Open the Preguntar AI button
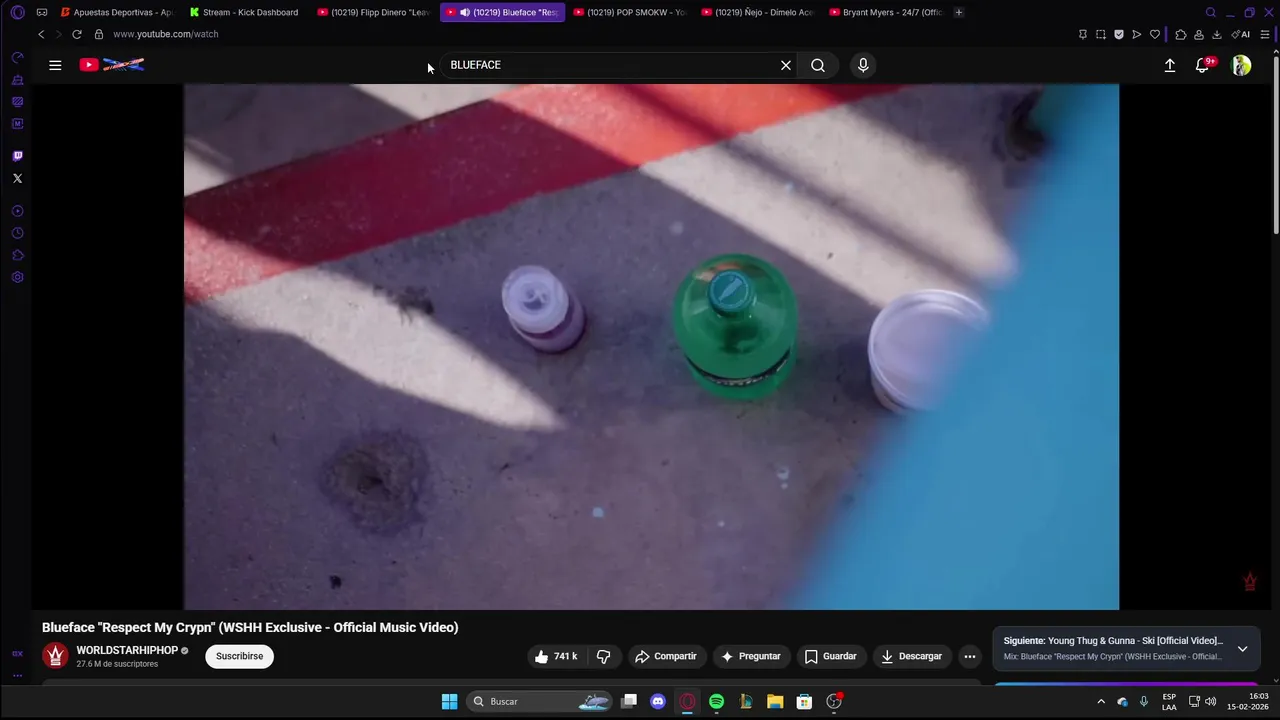This screenshot has width=1280, height=720. click(x=751, y=656)
